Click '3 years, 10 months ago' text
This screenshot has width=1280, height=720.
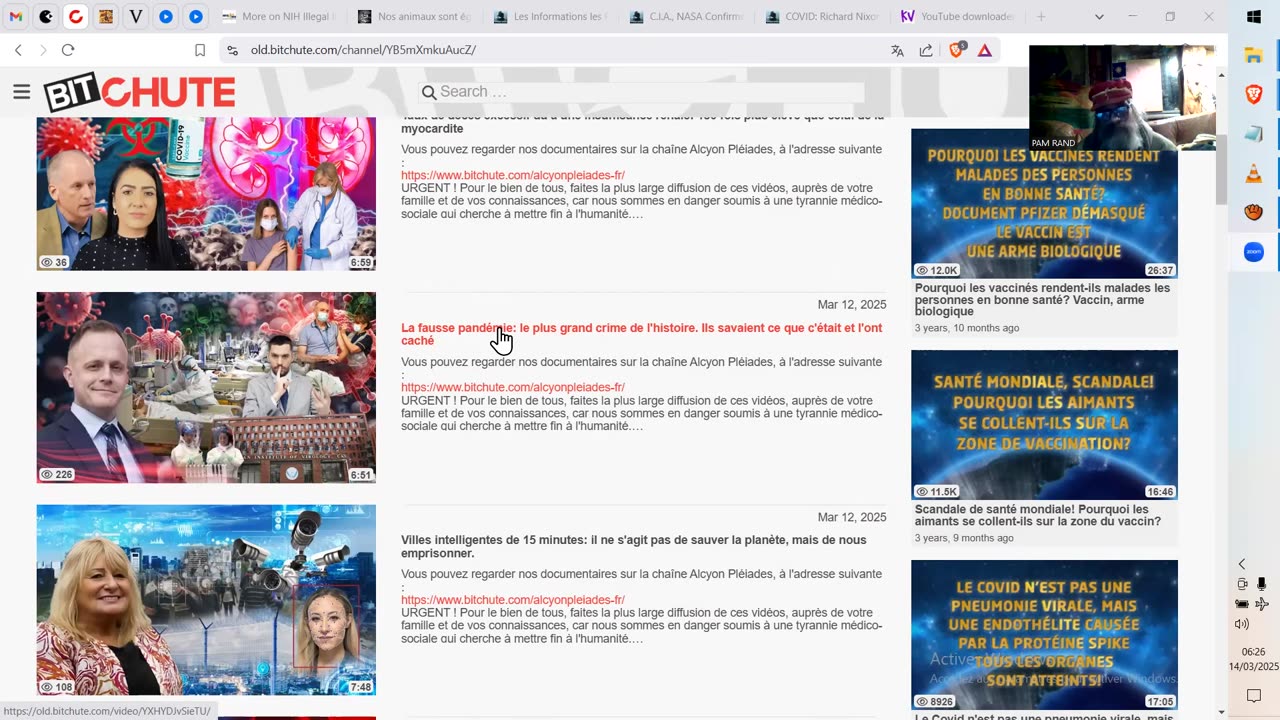[x=967, y=328]
